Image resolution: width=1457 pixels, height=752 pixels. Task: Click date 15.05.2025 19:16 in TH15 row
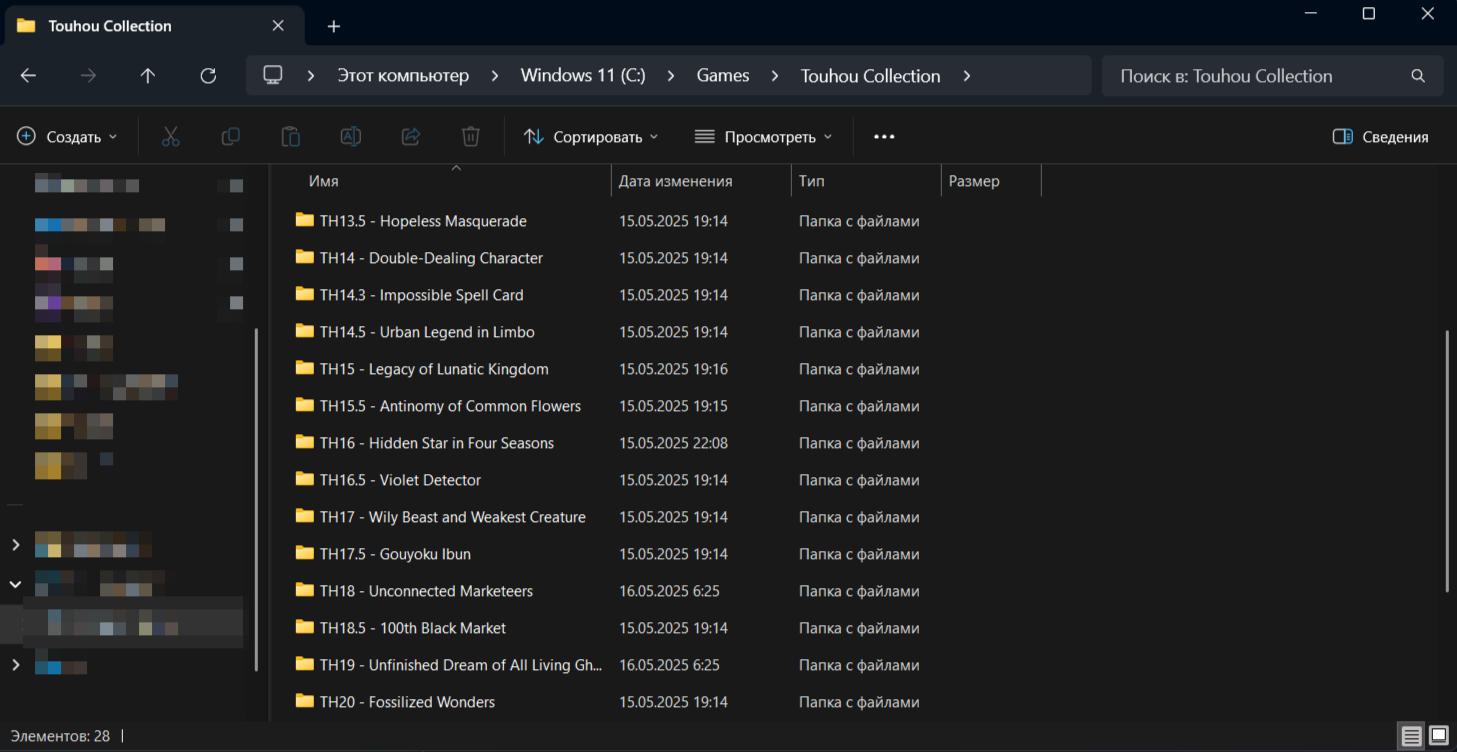pos(673,369)
